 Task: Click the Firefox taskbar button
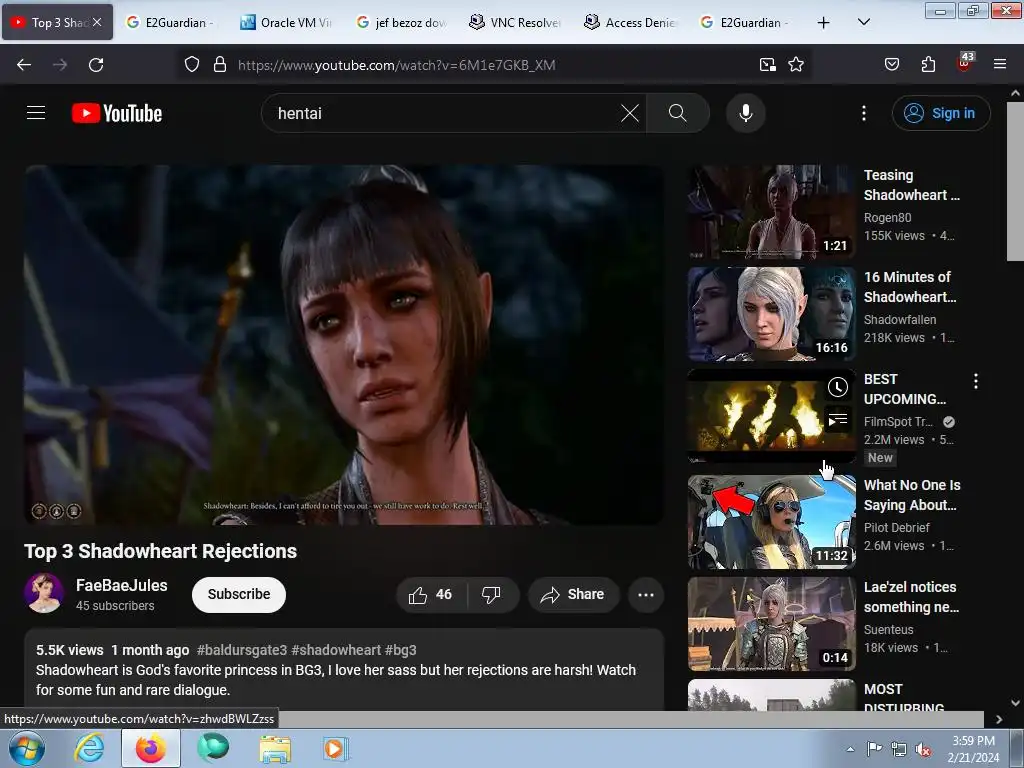(x=150, y=748)
